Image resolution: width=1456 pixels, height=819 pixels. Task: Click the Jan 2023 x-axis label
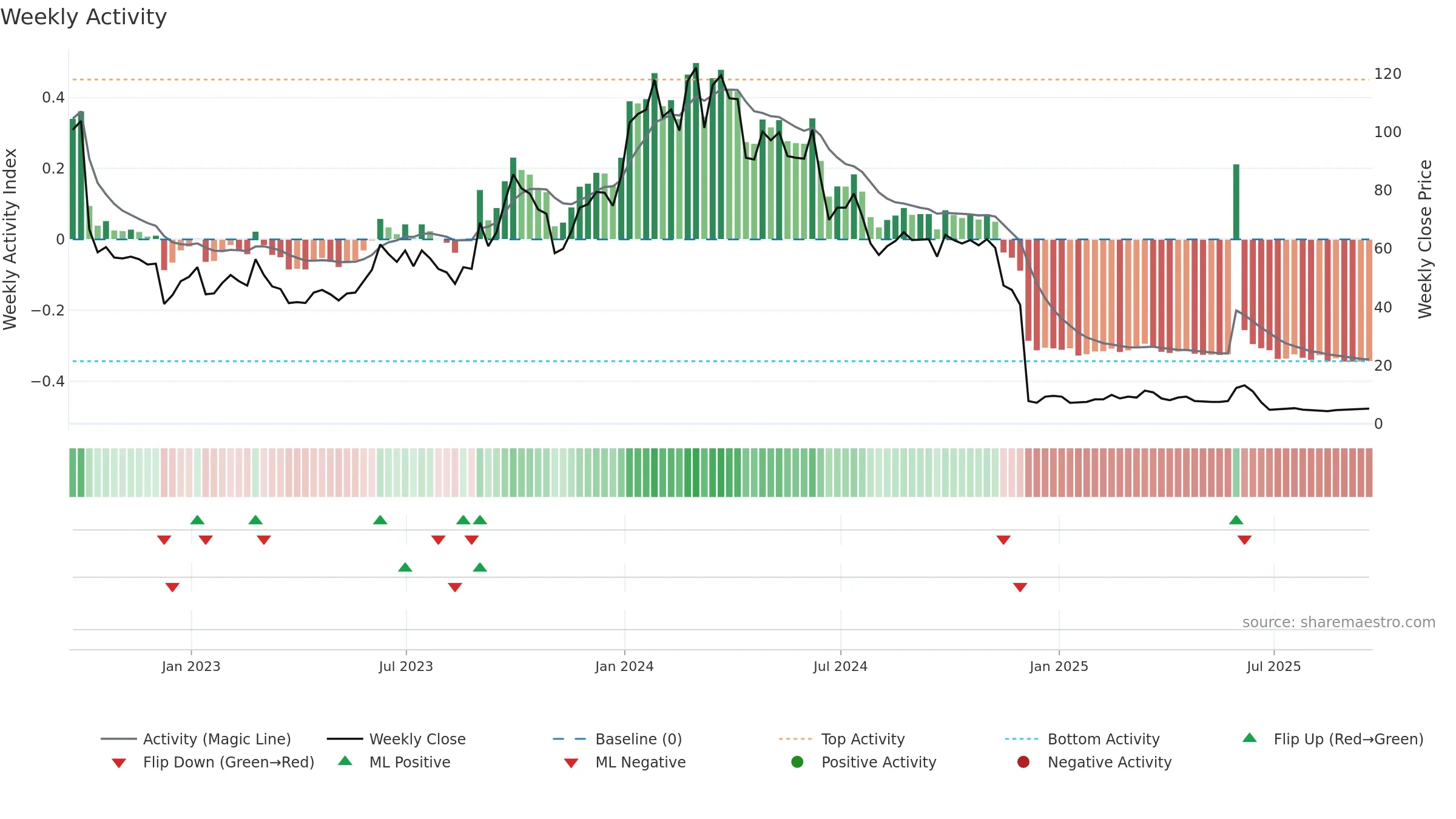tap(191, 666)
